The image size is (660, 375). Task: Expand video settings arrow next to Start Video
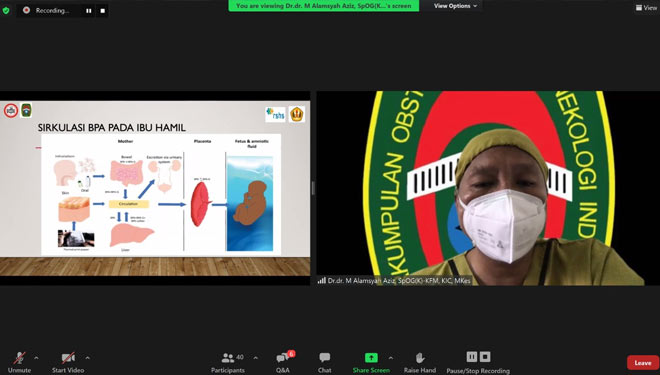tap(88, 358)
